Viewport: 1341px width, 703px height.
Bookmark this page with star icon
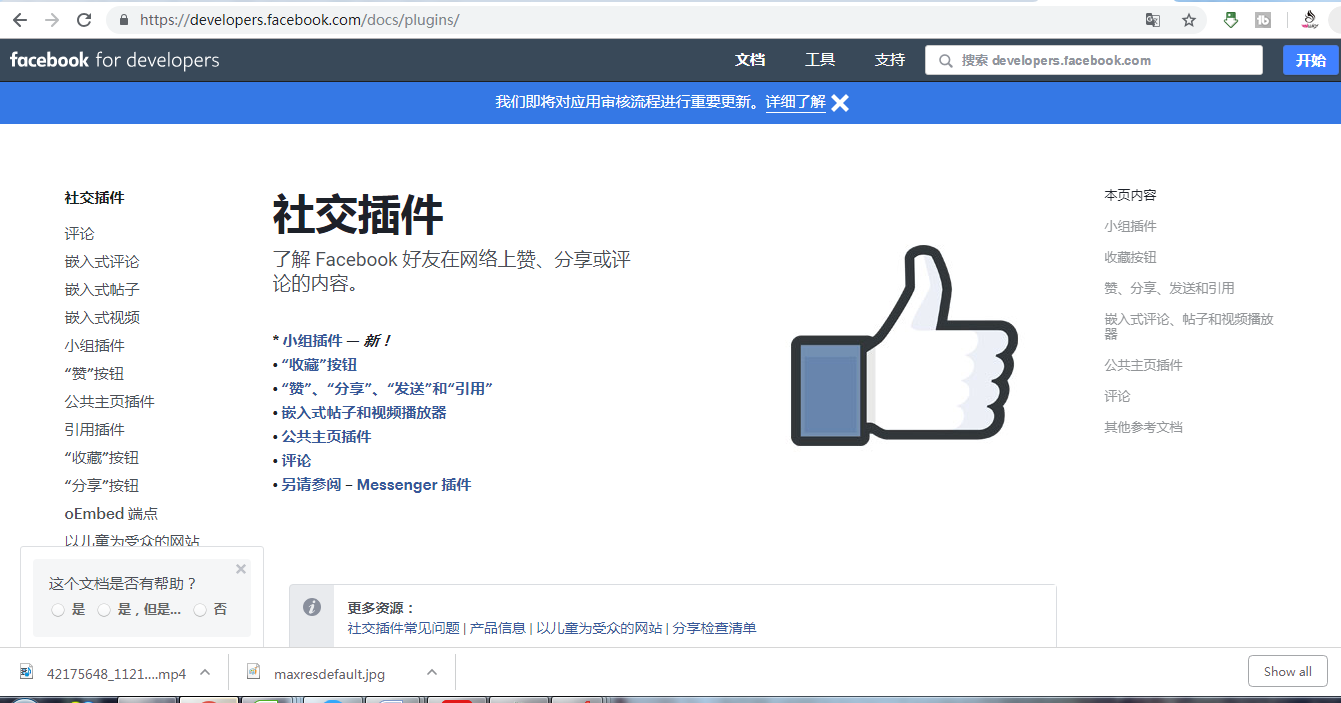[1189, 20]
